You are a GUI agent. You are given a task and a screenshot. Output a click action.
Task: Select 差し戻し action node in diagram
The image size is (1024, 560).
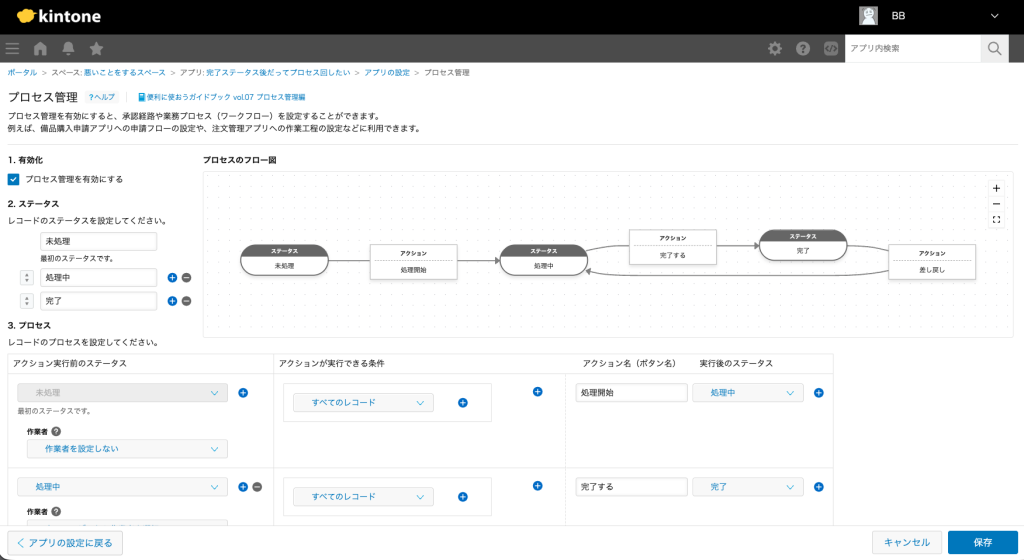coord(932,262)
